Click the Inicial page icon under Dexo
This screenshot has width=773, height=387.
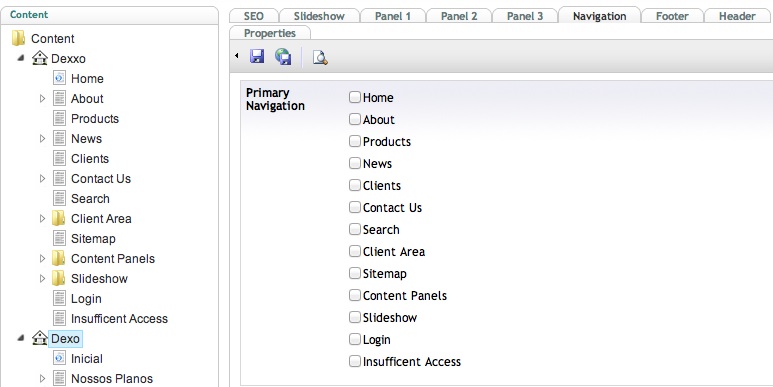[60, 358]
